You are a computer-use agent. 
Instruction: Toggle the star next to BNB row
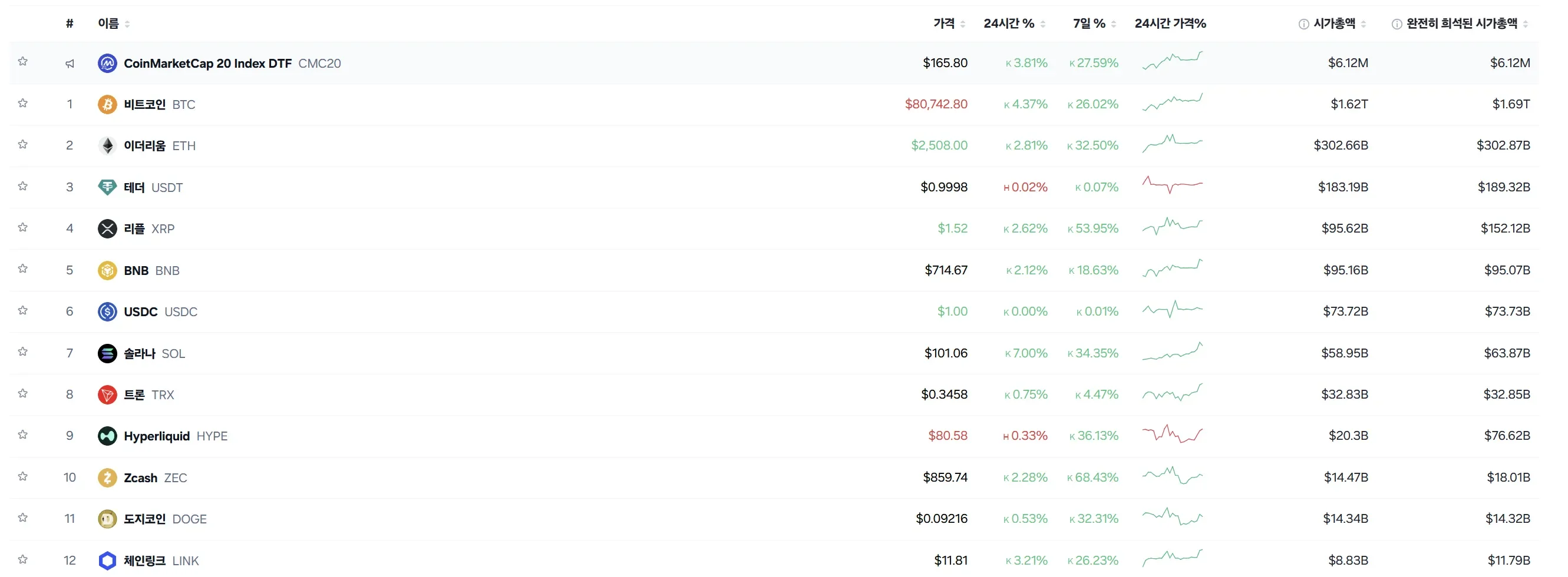click(x=23, y=268)
